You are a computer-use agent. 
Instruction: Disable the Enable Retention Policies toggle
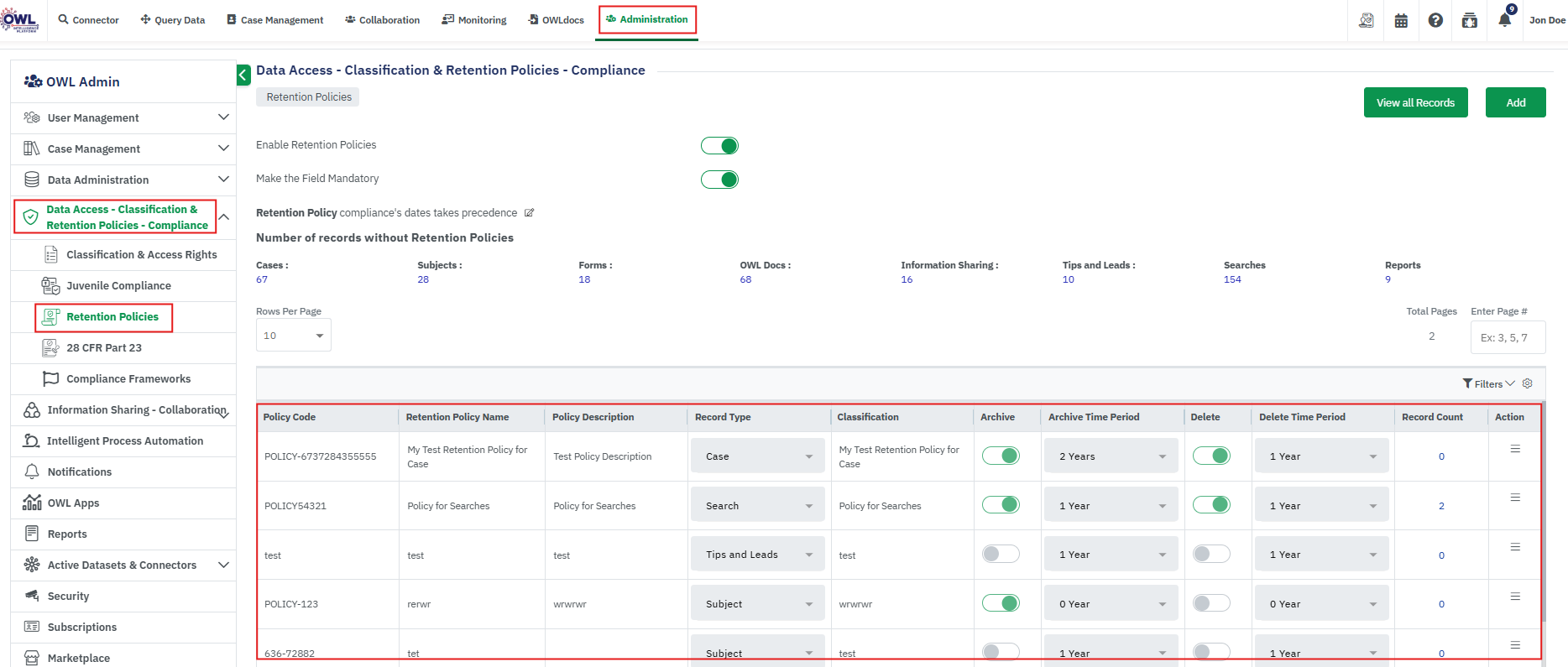point(719,146)
